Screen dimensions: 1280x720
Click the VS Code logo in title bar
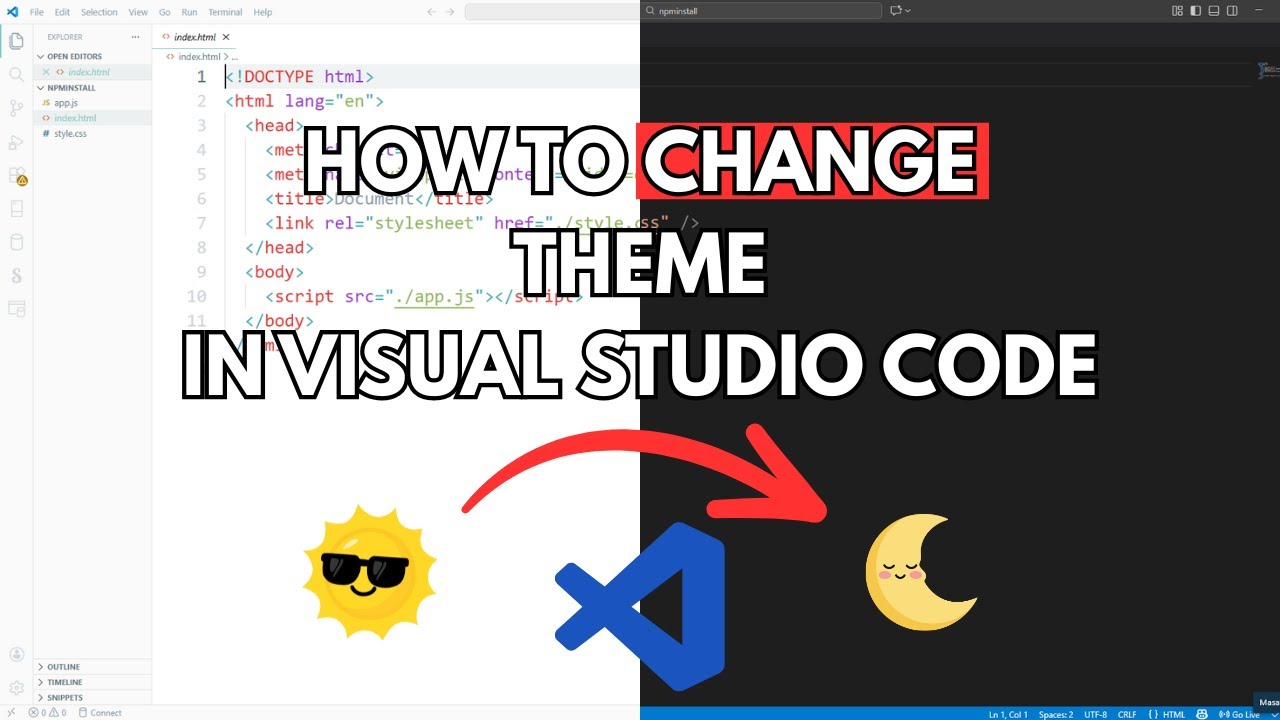point(12,12)
